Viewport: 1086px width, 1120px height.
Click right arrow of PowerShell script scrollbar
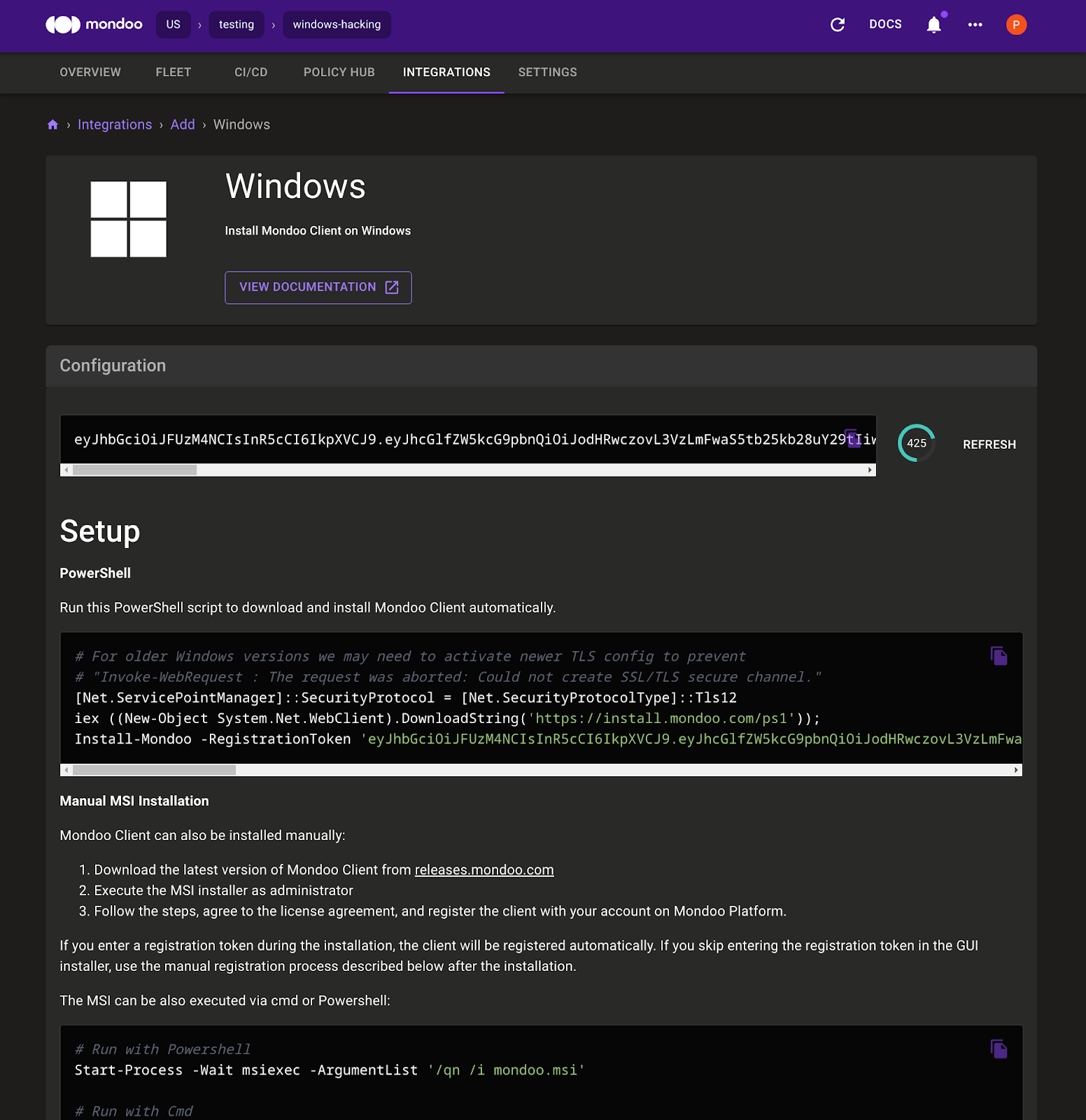tap(1016, 770)
